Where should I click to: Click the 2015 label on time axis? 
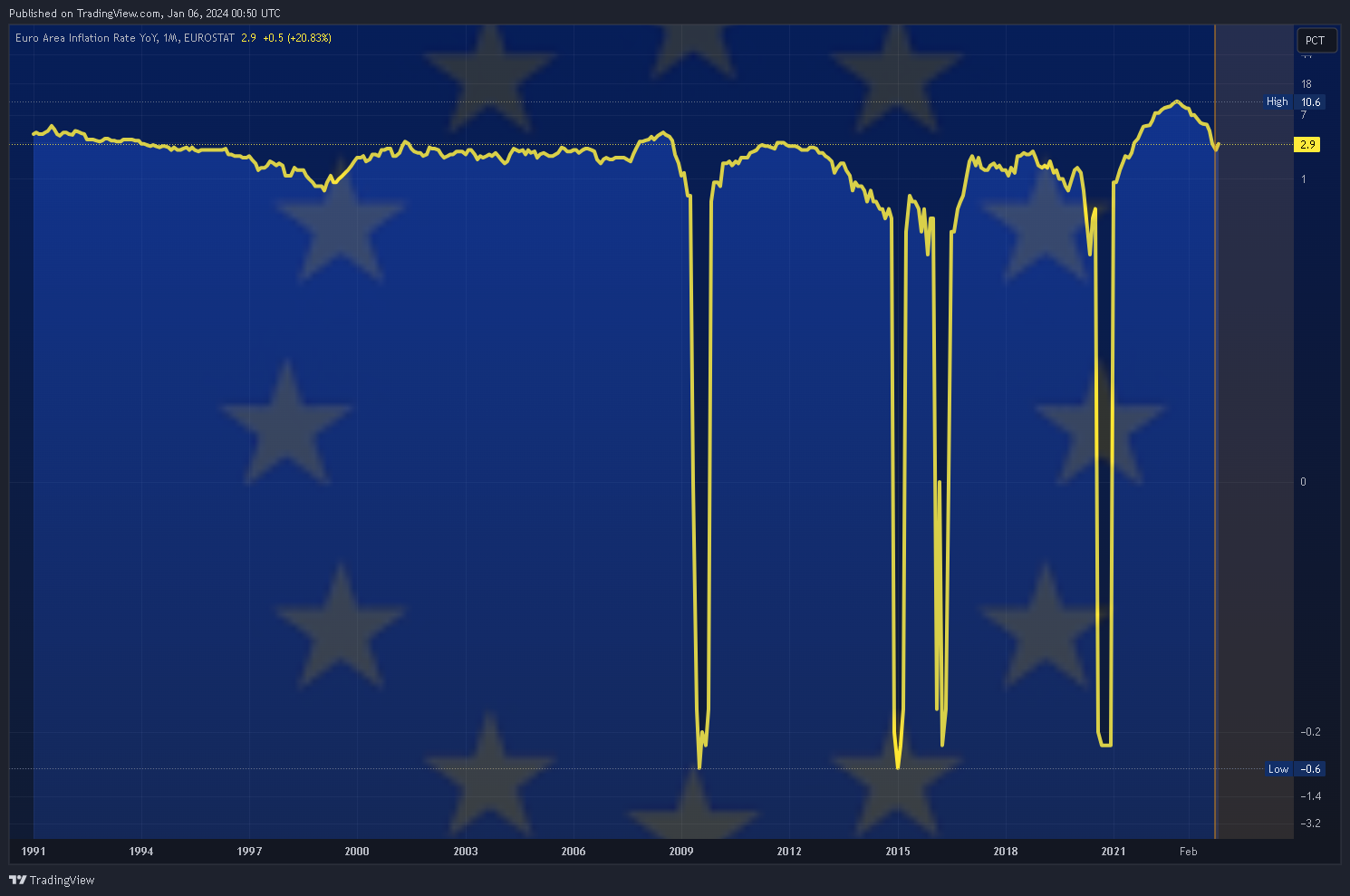(x=898, y=852)
